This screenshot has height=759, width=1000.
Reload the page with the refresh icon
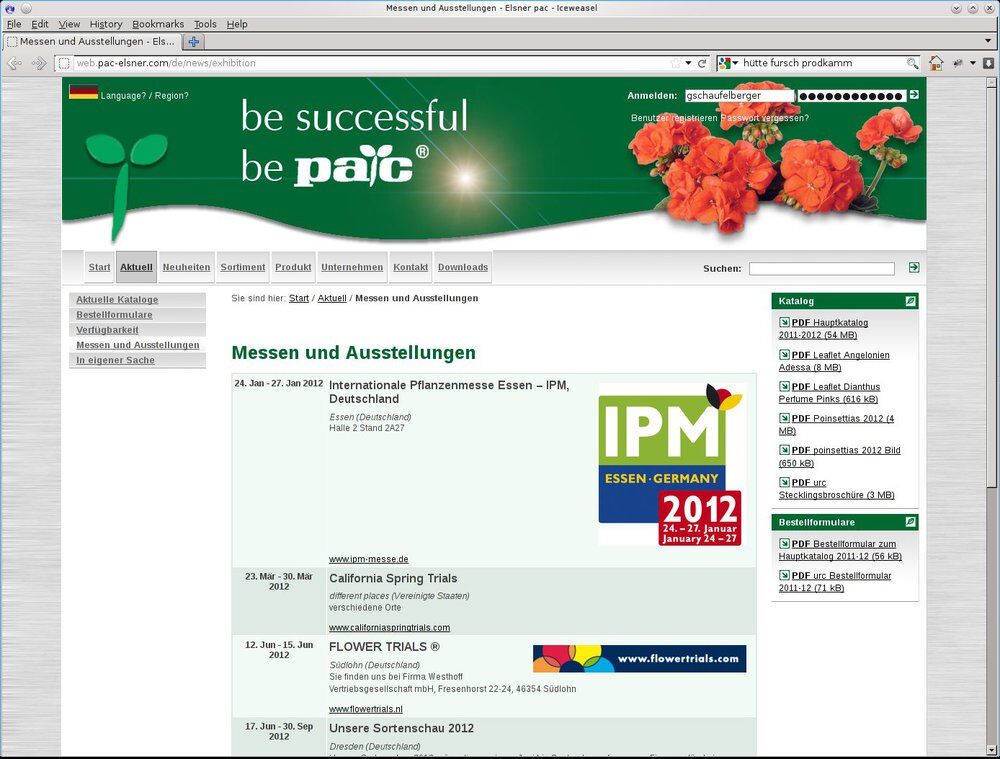click(x=702, y=63)
